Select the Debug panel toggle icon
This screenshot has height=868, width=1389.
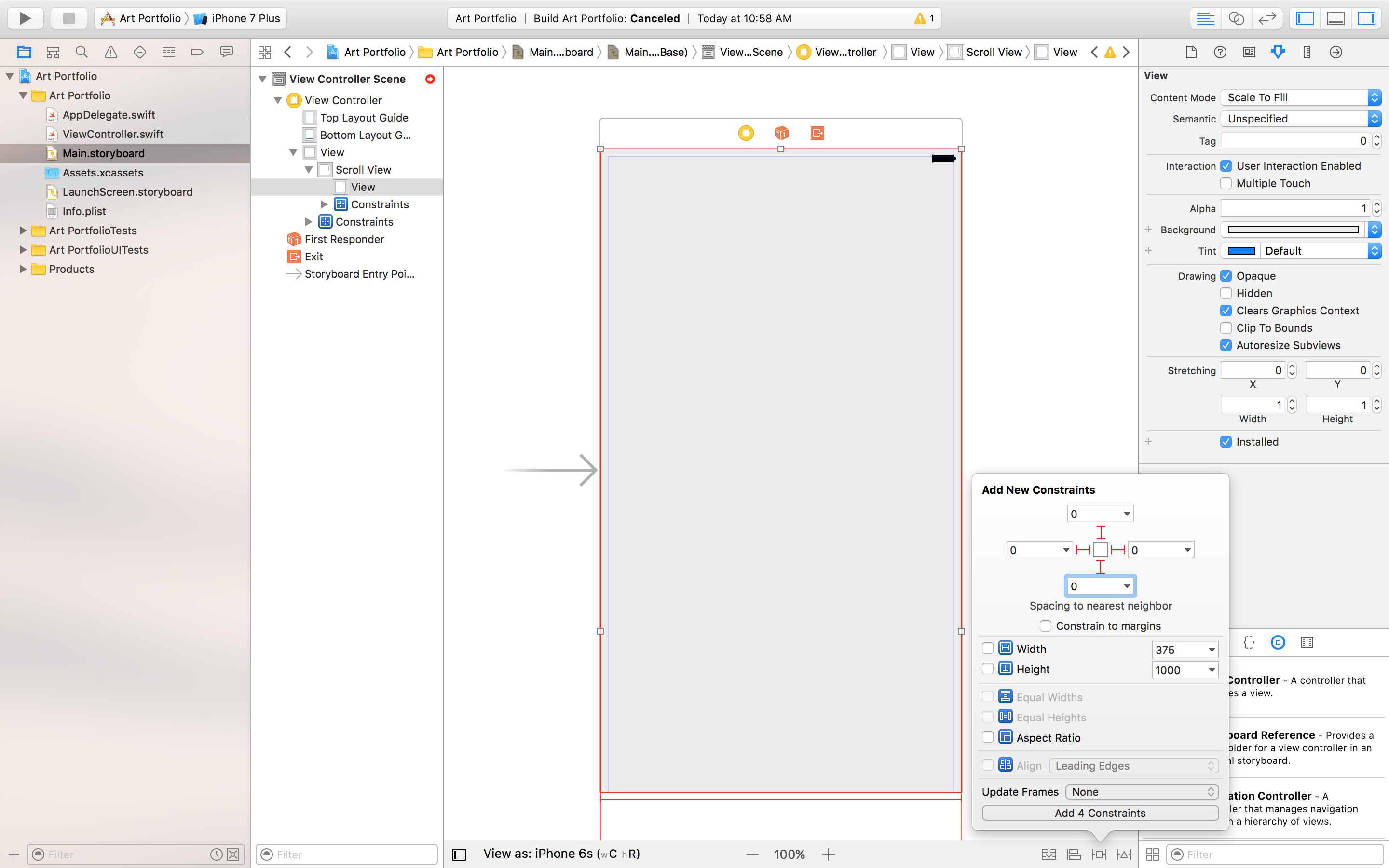click(x=1337, y=17)
